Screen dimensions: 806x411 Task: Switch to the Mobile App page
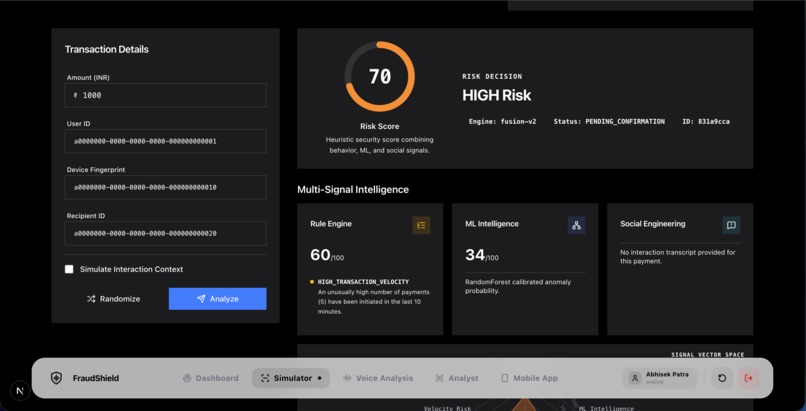[529, 378]
